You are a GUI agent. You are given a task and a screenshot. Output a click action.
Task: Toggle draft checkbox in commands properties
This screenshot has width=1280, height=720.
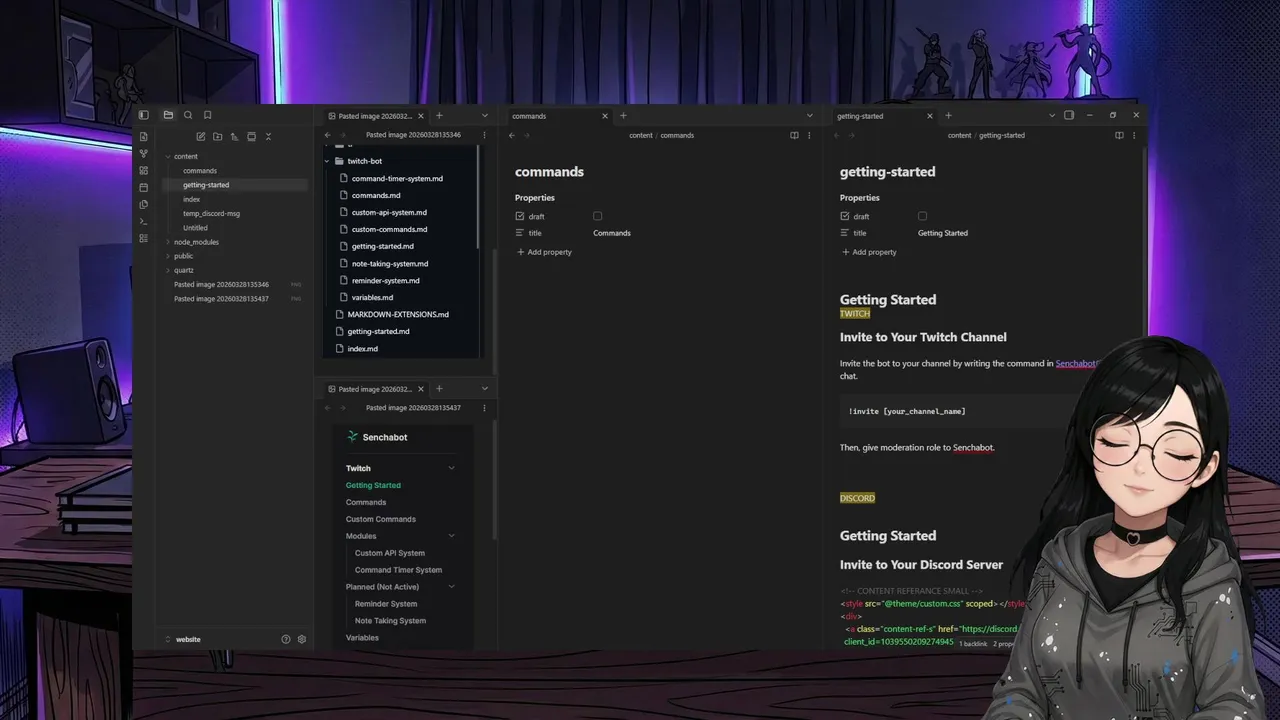point(598,216)
